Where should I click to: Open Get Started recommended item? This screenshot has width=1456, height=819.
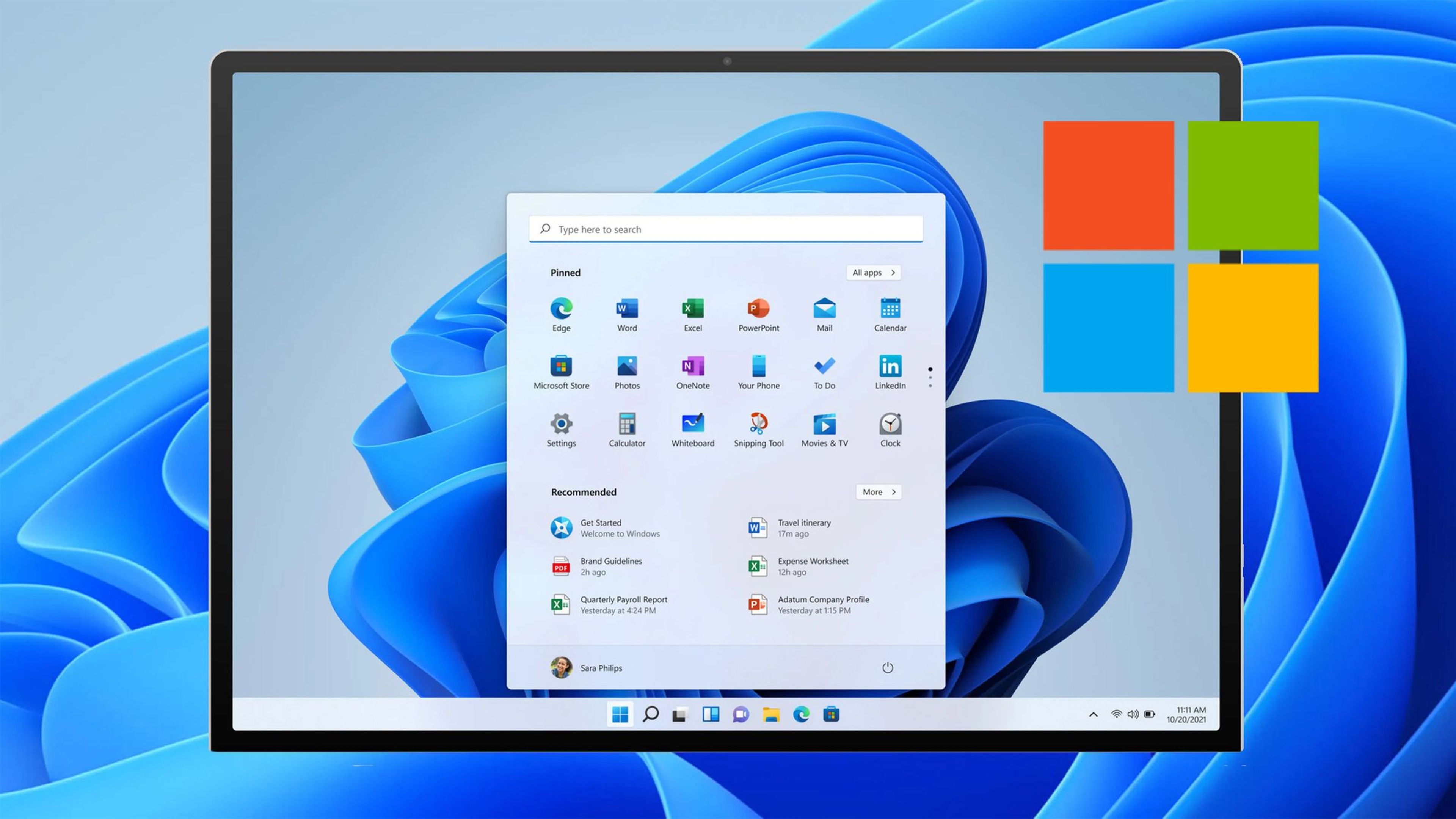pyautogui.click(x=606, y=528)
